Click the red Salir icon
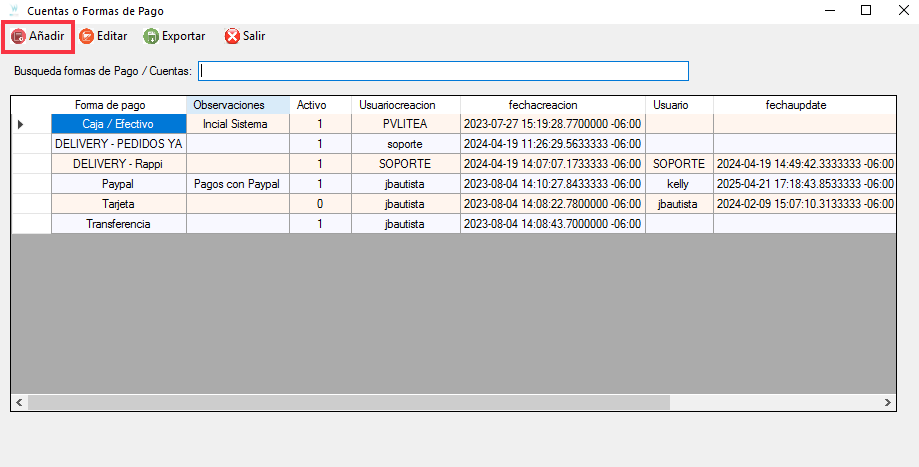 point(232,36)
